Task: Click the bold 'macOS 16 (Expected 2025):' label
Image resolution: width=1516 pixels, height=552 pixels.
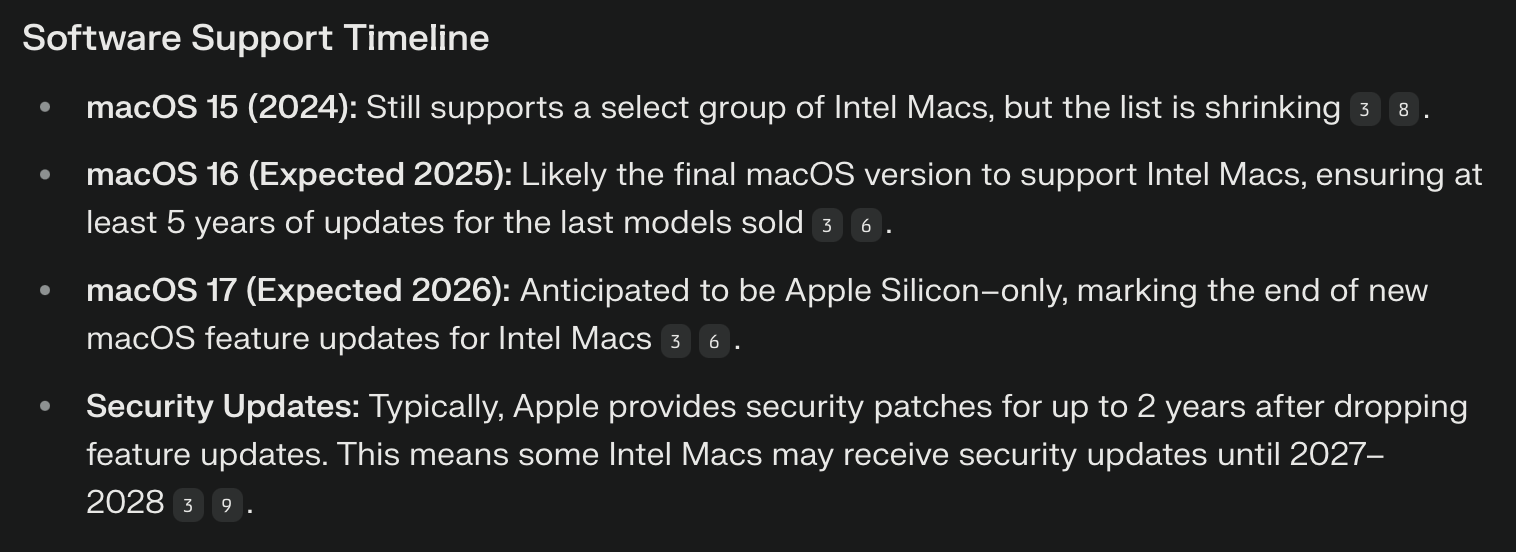Action: 299,175
